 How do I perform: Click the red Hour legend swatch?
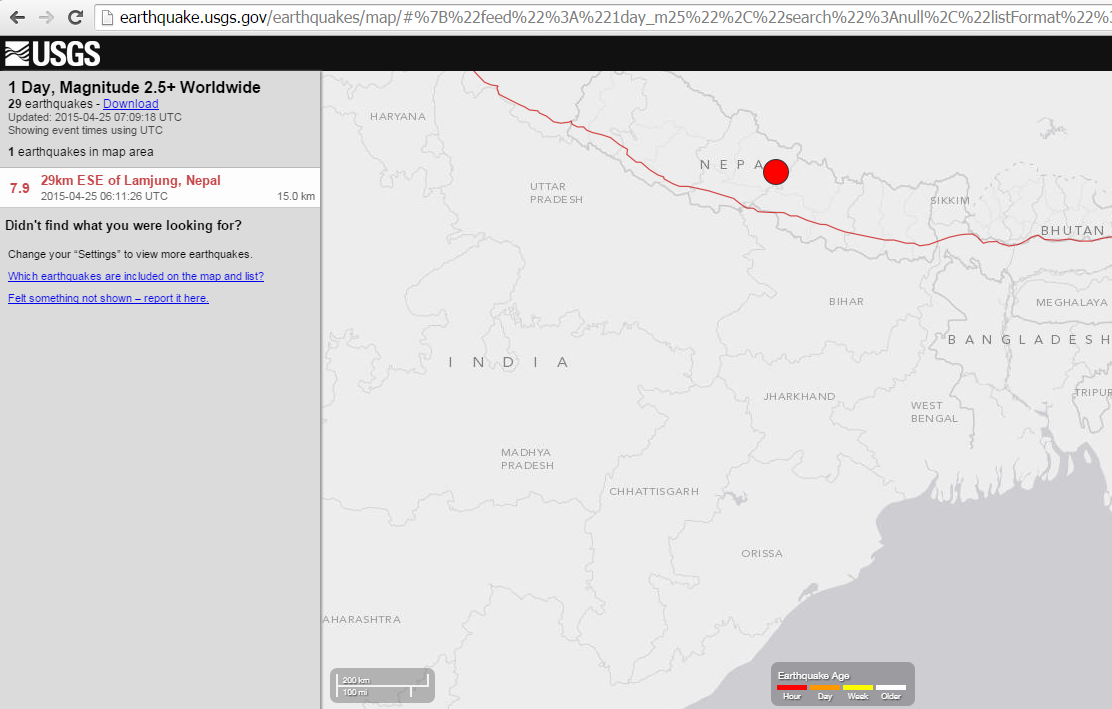click(792, 687)
